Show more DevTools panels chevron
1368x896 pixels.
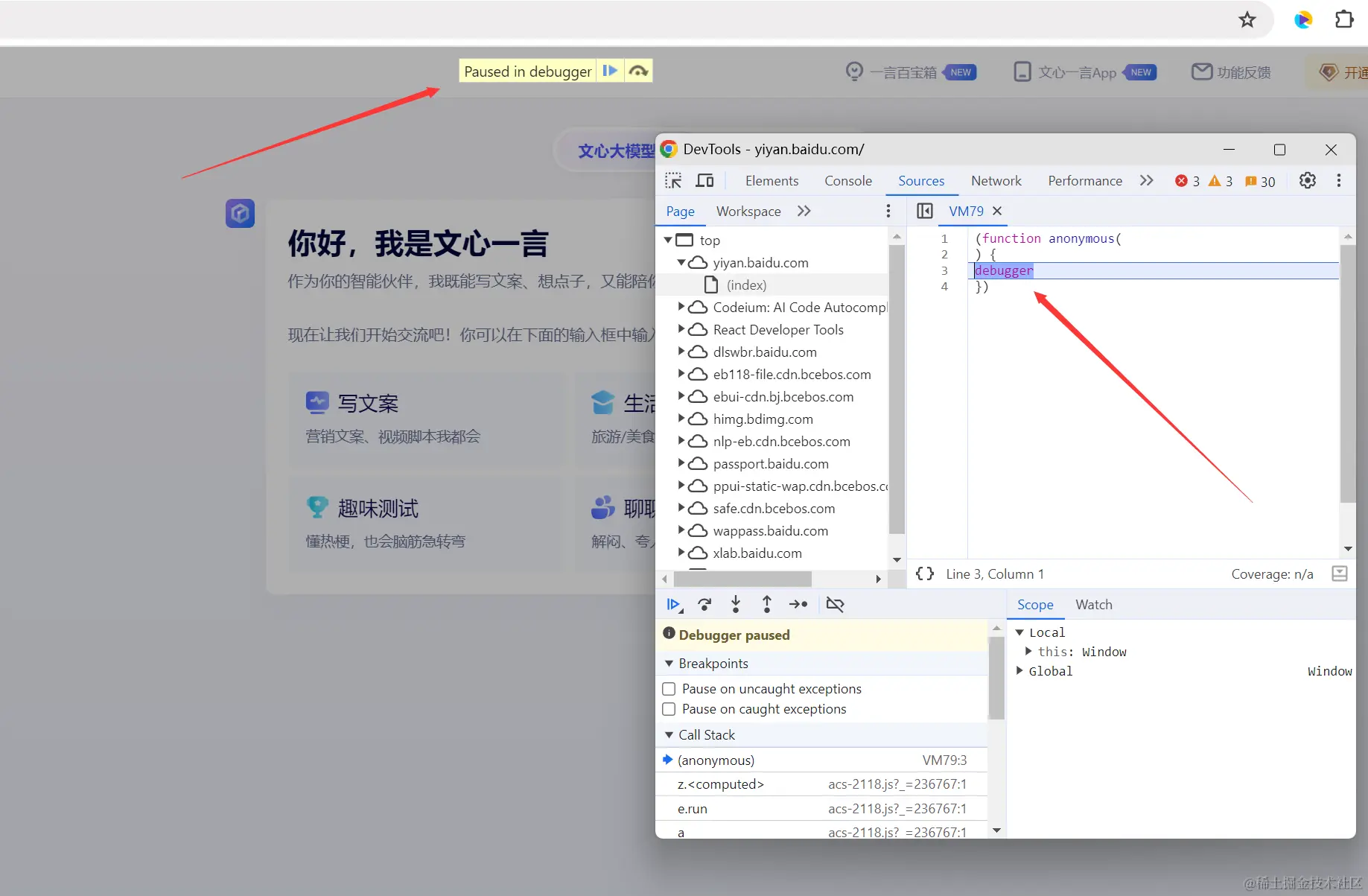pyautogui.click(x=1147, y=180)
